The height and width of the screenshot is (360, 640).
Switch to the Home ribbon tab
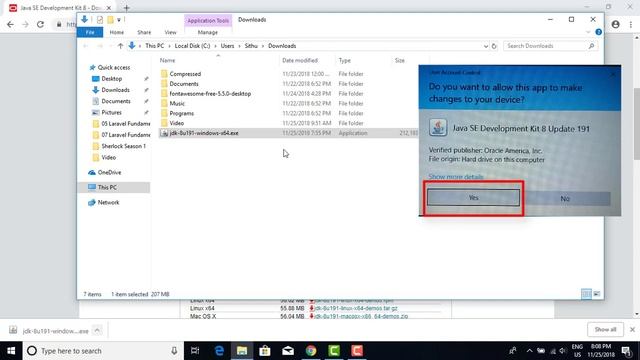point(116,32)
